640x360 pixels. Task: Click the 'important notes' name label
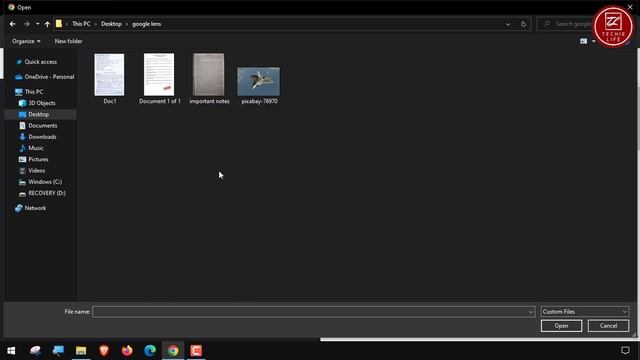tap(209, 101)
